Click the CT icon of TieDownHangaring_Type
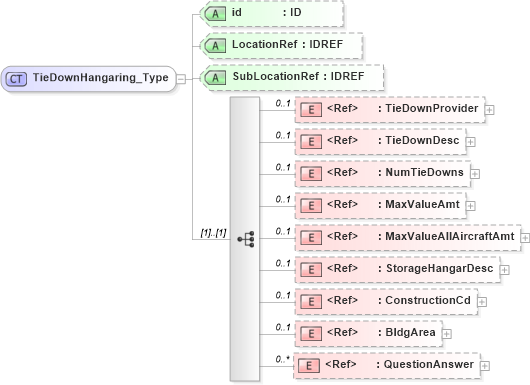 click(16, 79)
